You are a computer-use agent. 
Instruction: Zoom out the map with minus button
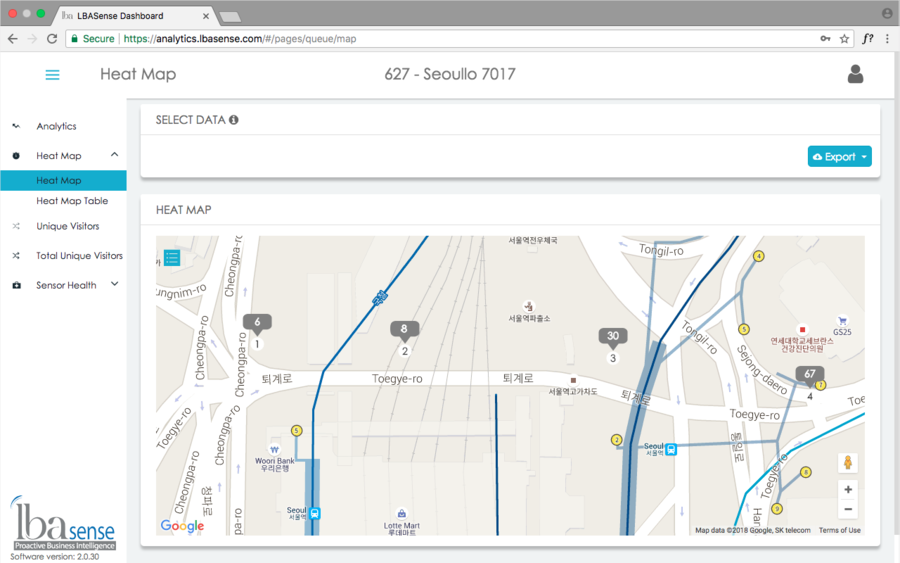click(848, 509)
